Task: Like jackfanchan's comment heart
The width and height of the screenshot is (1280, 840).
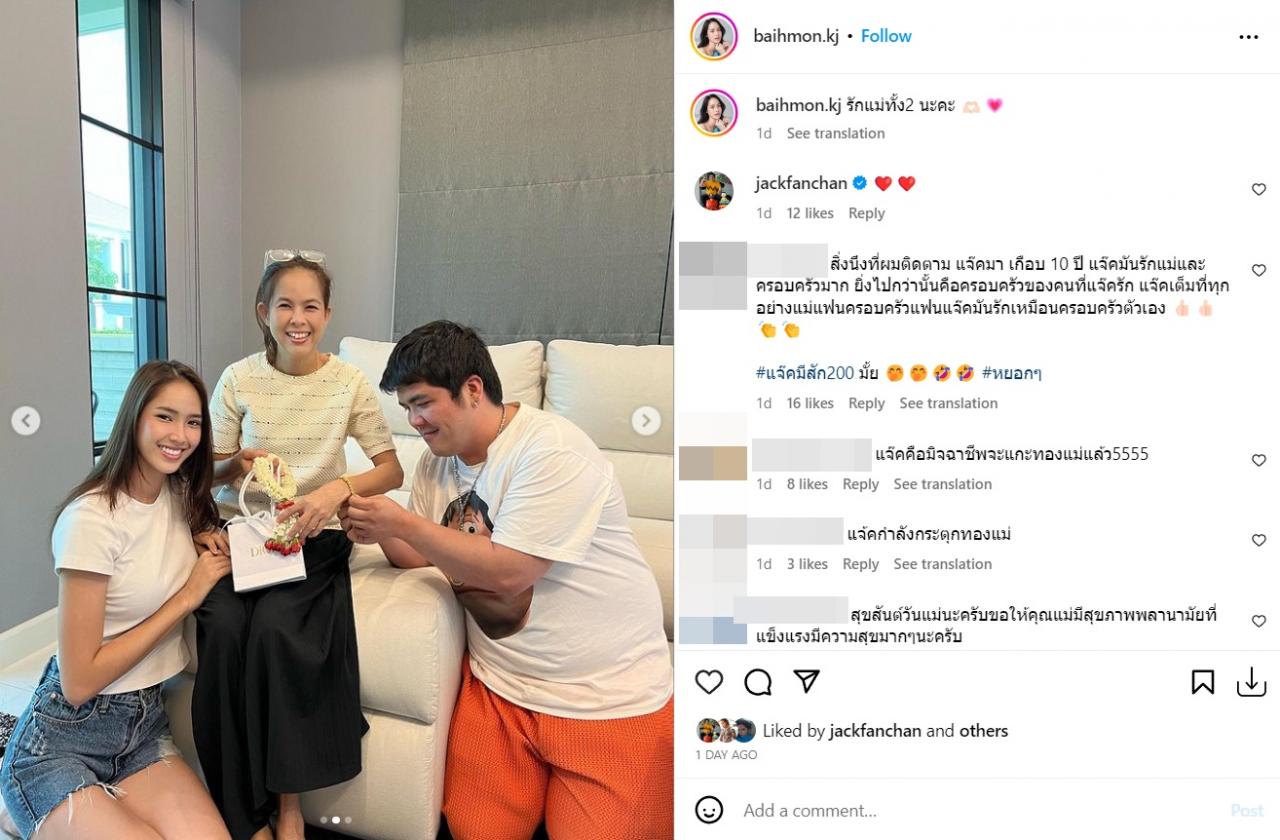Action: pos(1259,190)
